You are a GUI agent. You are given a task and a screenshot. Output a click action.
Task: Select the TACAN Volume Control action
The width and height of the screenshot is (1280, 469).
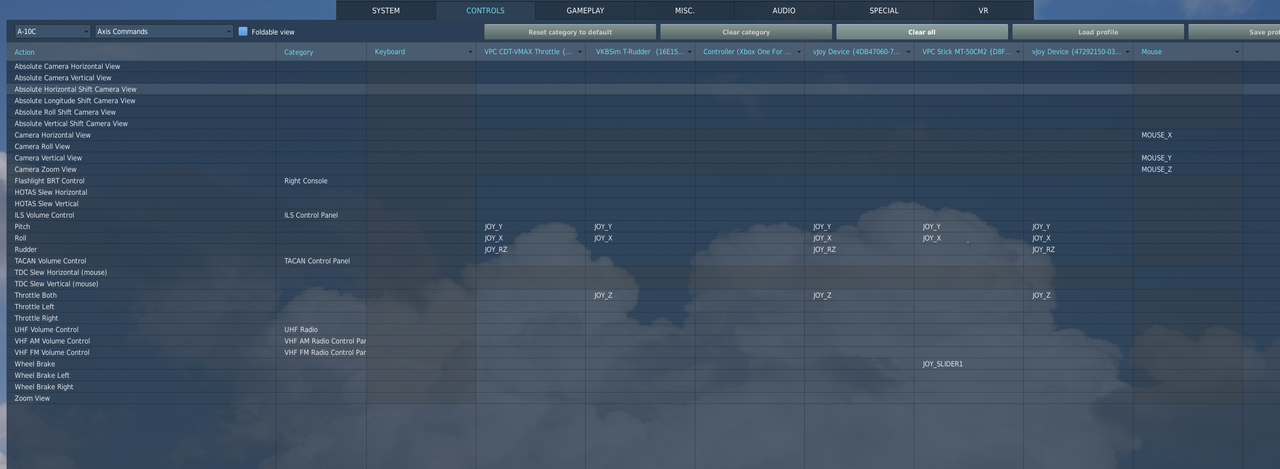tap(50, 261)
